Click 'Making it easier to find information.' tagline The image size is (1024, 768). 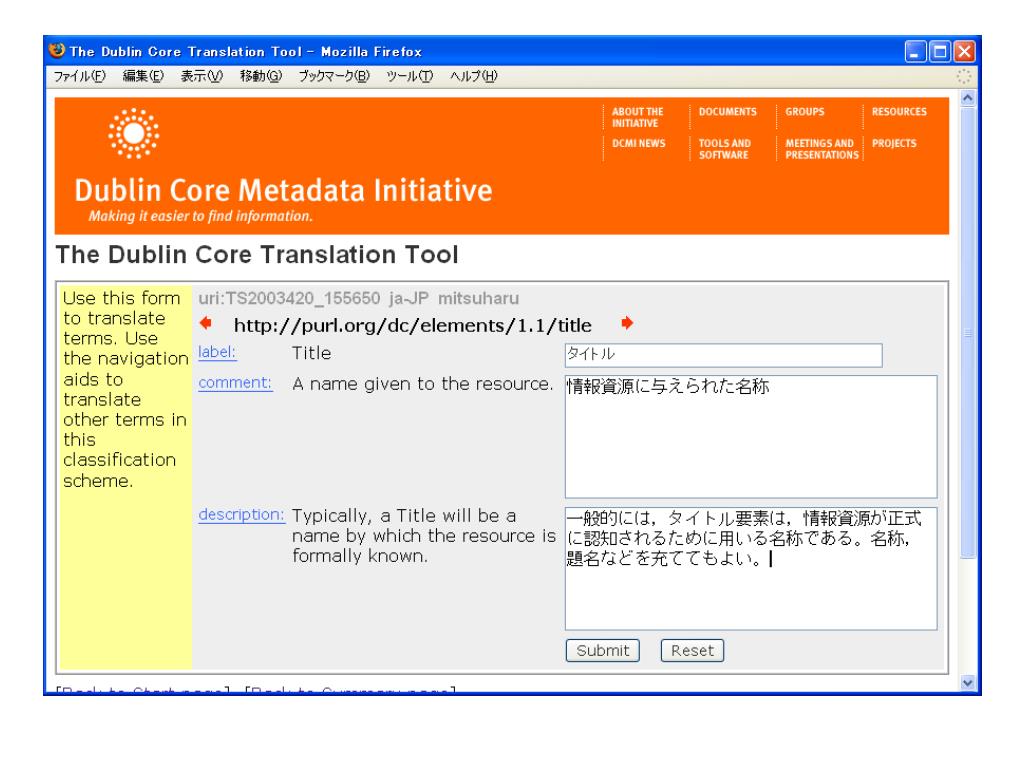click(200, 216)
